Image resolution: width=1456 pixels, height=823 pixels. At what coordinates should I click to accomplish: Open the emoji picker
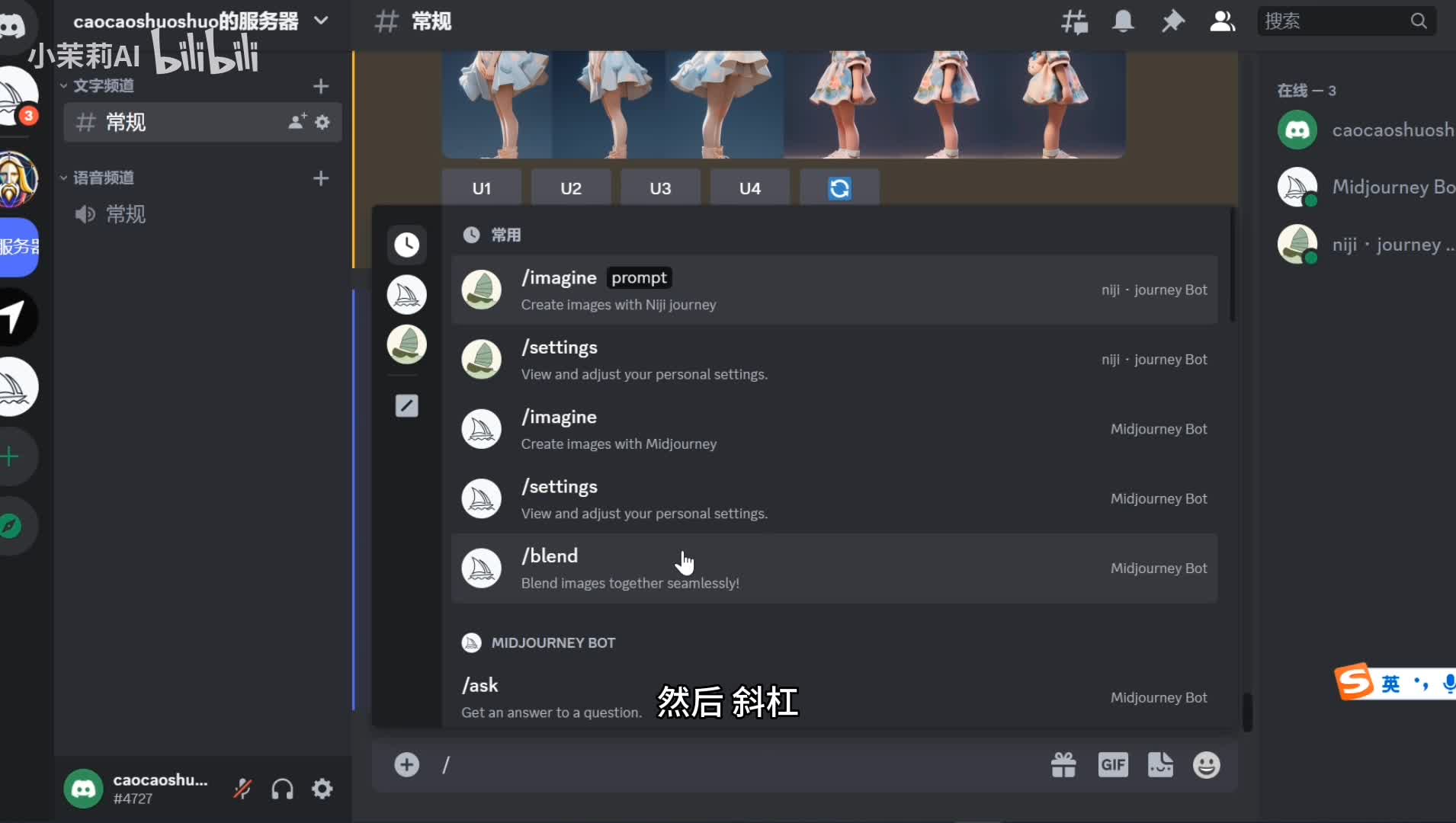[x=1206, y=764]
